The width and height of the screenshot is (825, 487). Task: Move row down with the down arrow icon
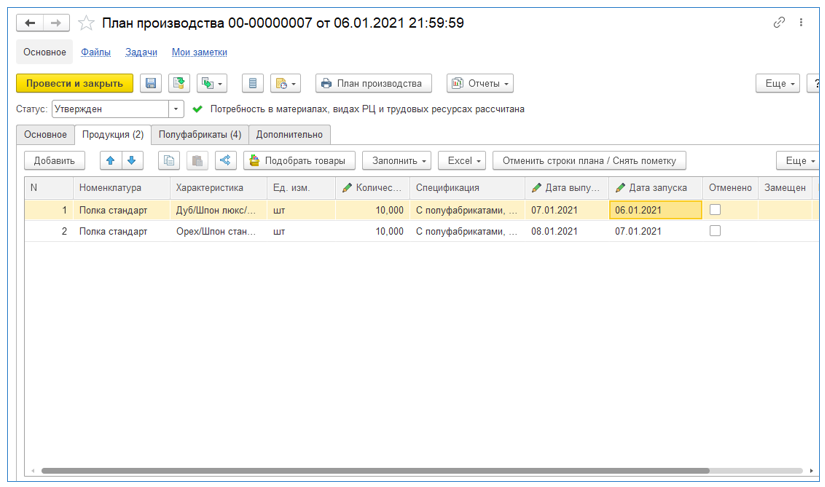pyautogui.click(x=131, y=161)
